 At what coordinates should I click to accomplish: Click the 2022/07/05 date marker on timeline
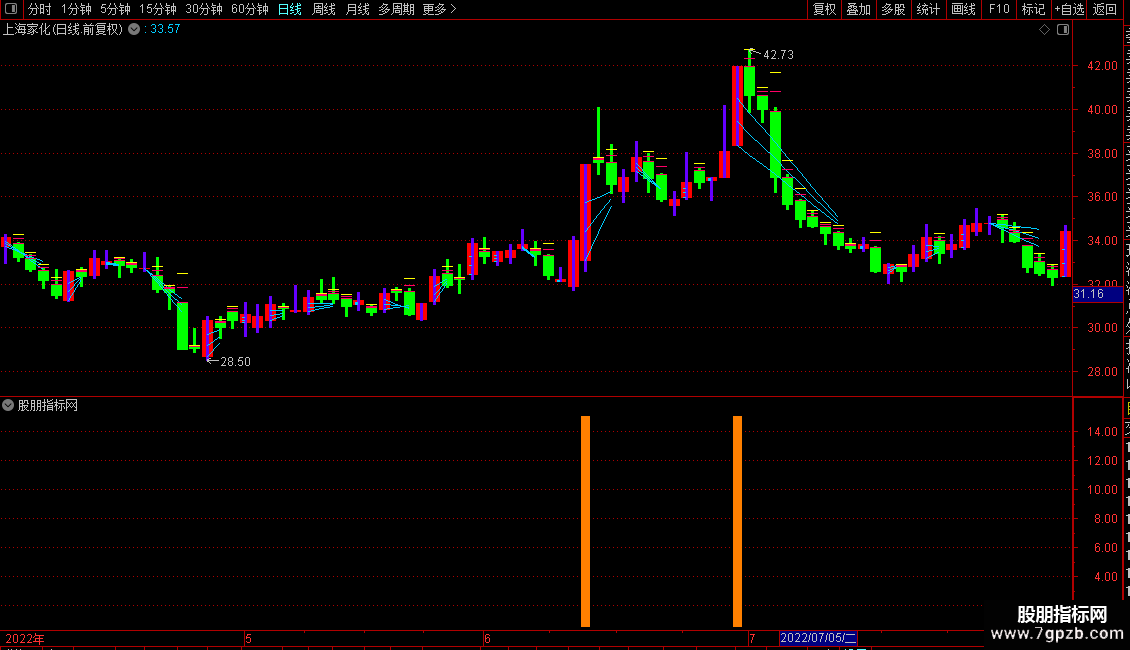coord(818,638)
